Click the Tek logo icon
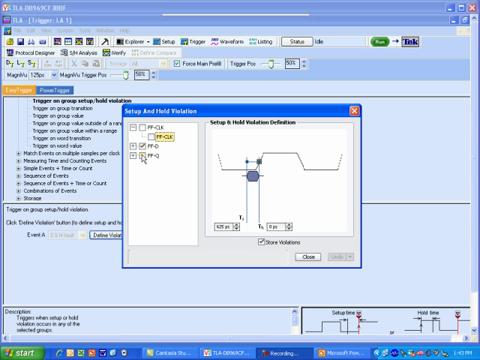 (410, 42)
